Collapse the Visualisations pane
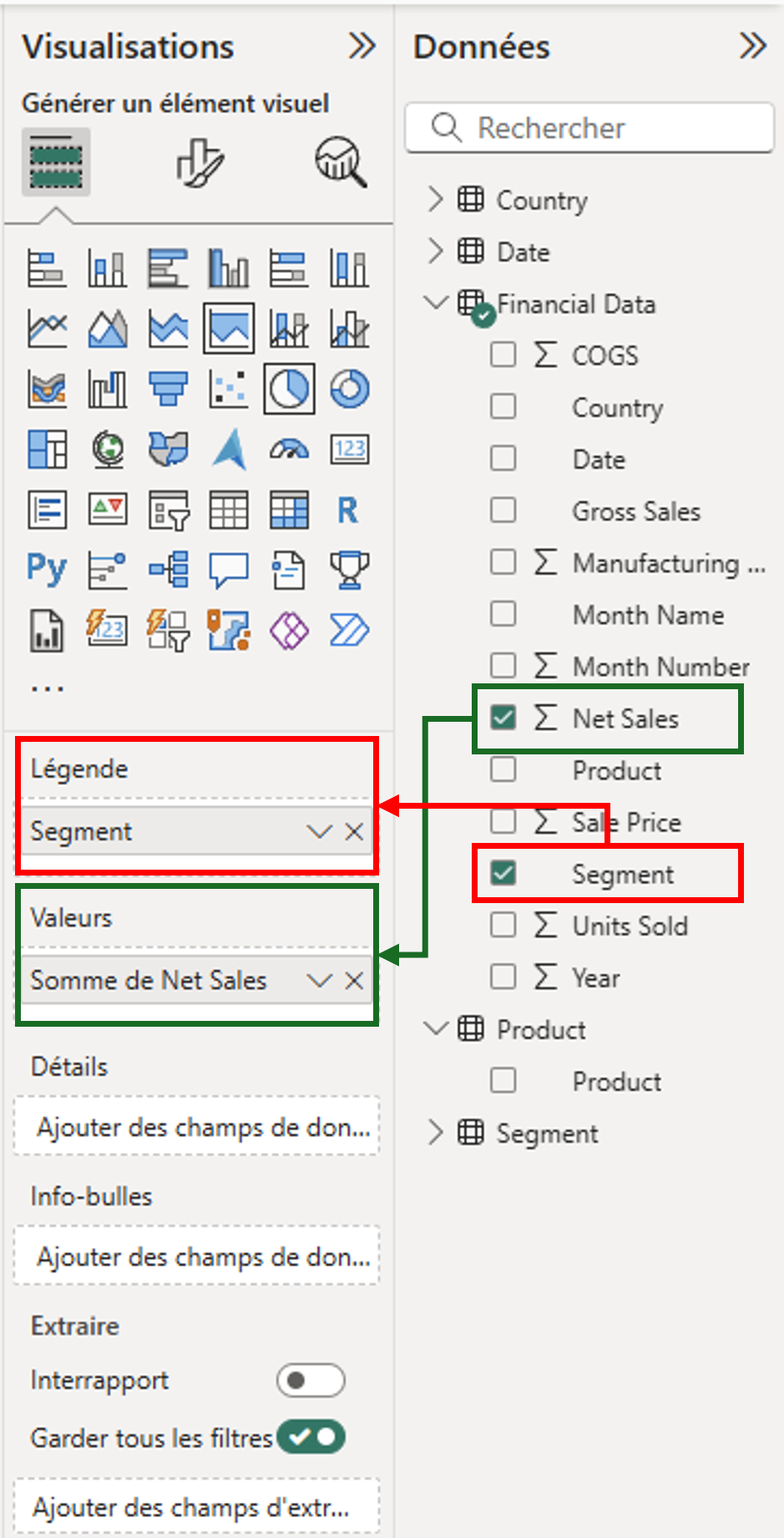The height and width of the screenshot is (1538, 784). tap(362, 46)
